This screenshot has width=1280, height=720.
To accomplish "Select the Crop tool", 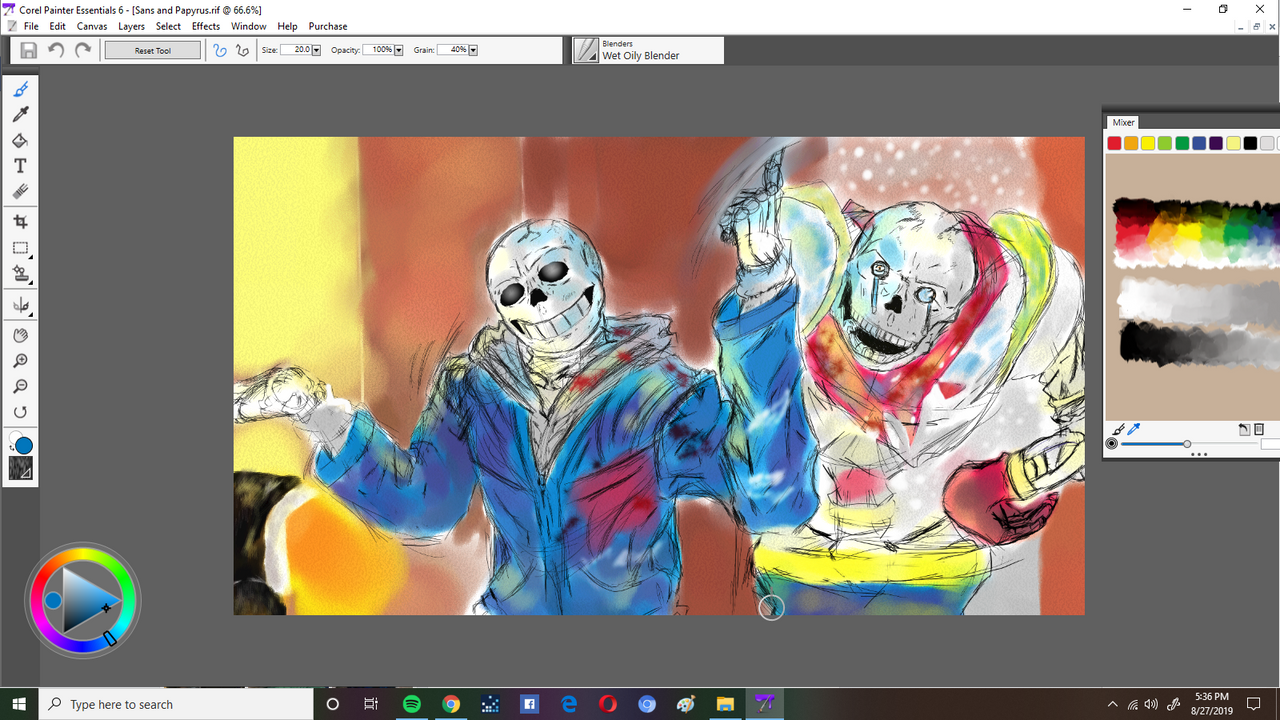I will (x=20, y=222).
